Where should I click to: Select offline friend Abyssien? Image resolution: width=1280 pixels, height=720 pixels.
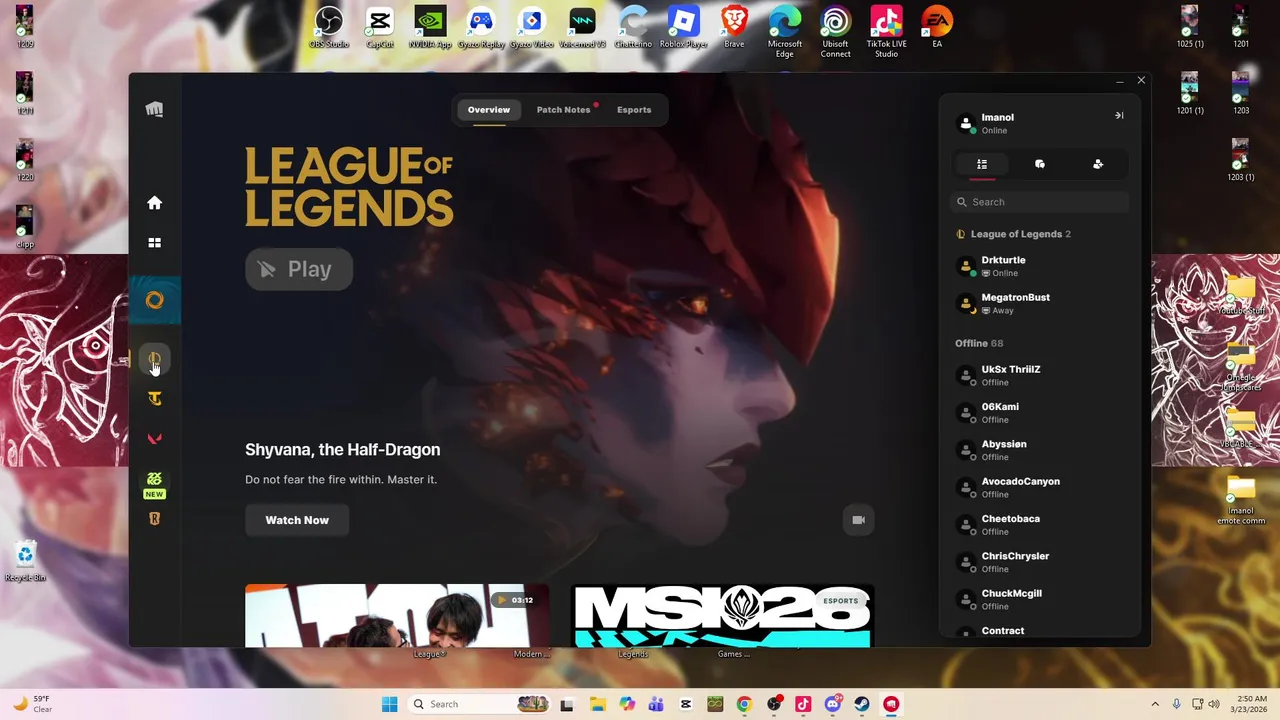point(1040,450)
